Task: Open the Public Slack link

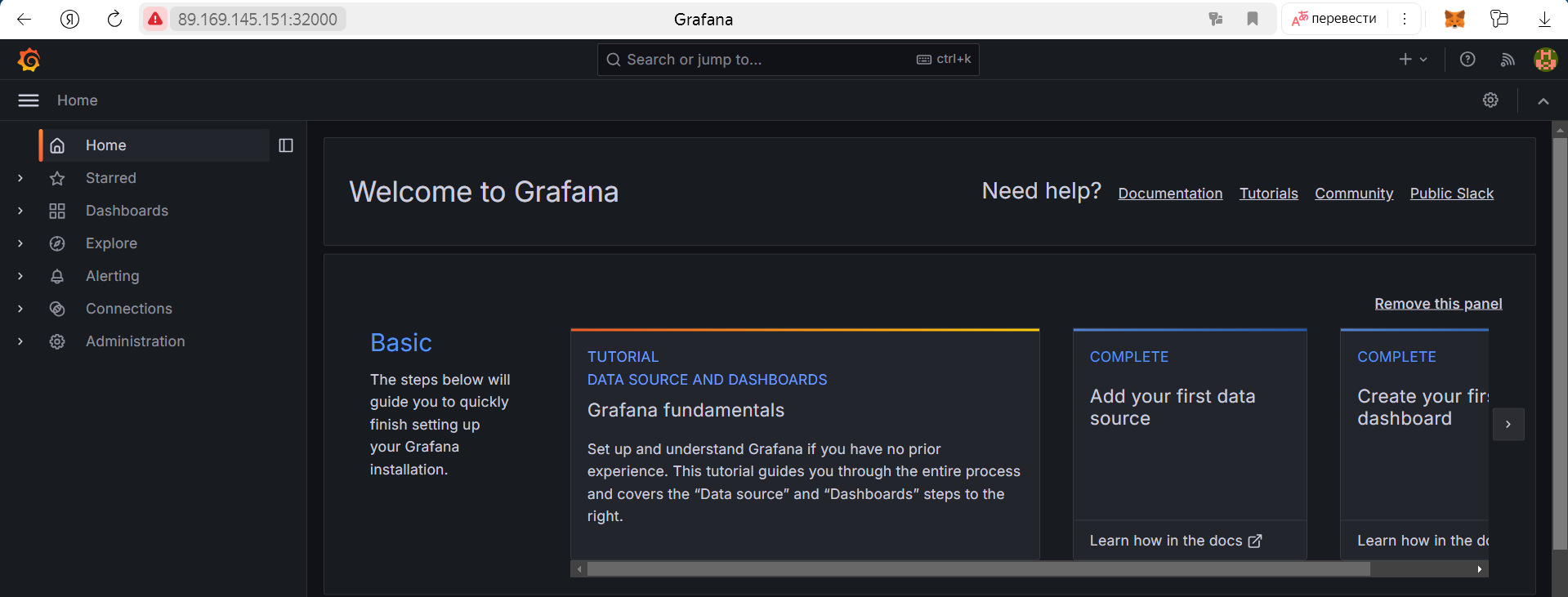Action: [x=1451, y=194]
